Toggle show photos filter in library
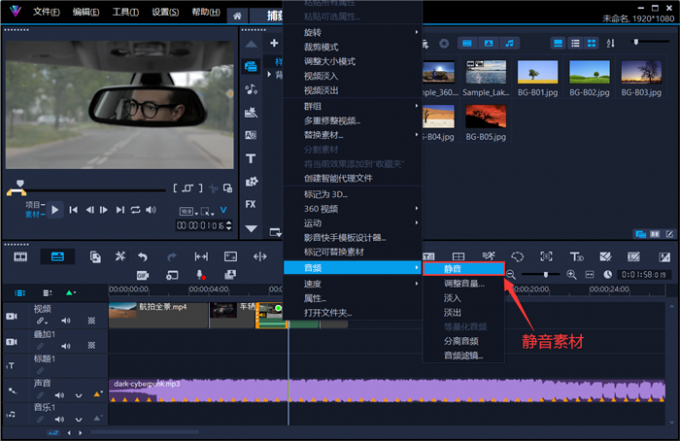This screenshot has height=441, width=680. pyautogui.click(x=488, y=43)
